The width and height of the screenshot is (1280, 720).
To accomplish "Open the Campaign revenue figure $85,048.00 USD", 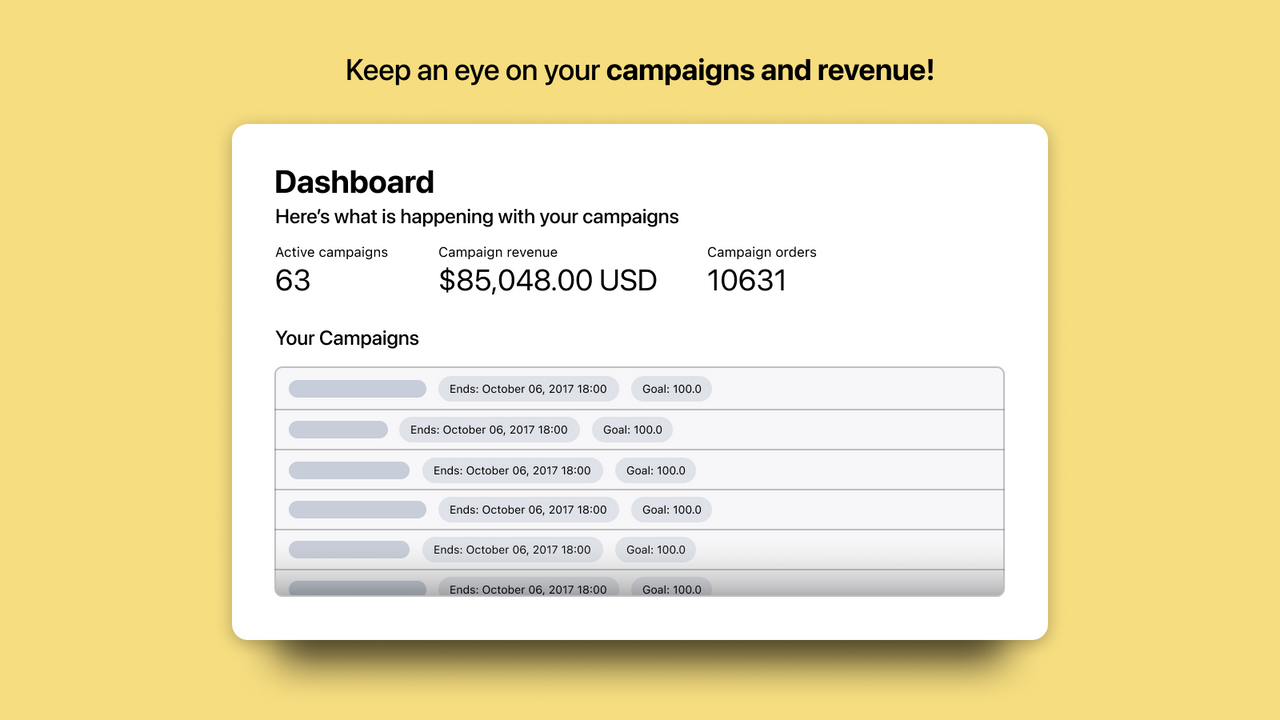I will tap(548, 281).
